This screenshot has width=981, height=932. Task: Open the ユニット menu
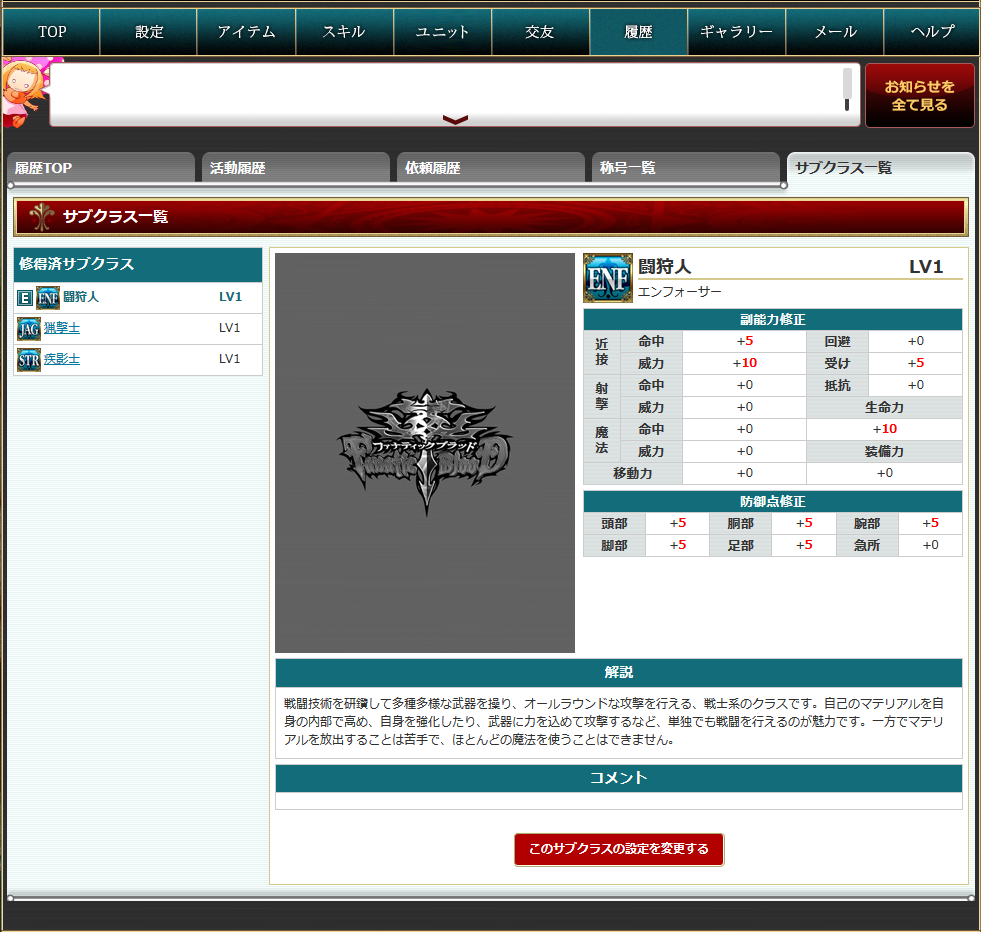pyautogui.click(x=442, y=32)
